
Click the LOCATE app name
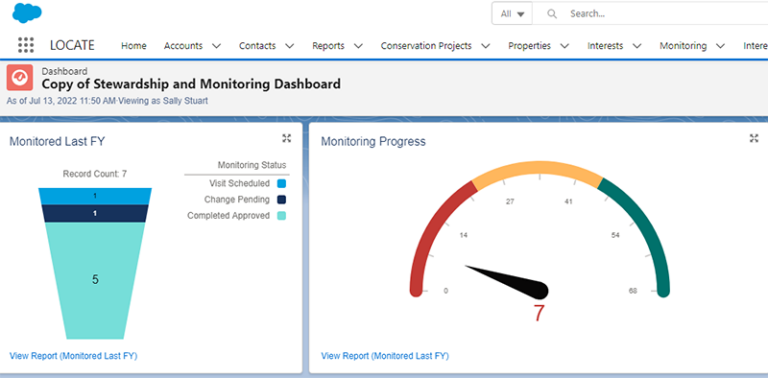click(x=72, y=46)
